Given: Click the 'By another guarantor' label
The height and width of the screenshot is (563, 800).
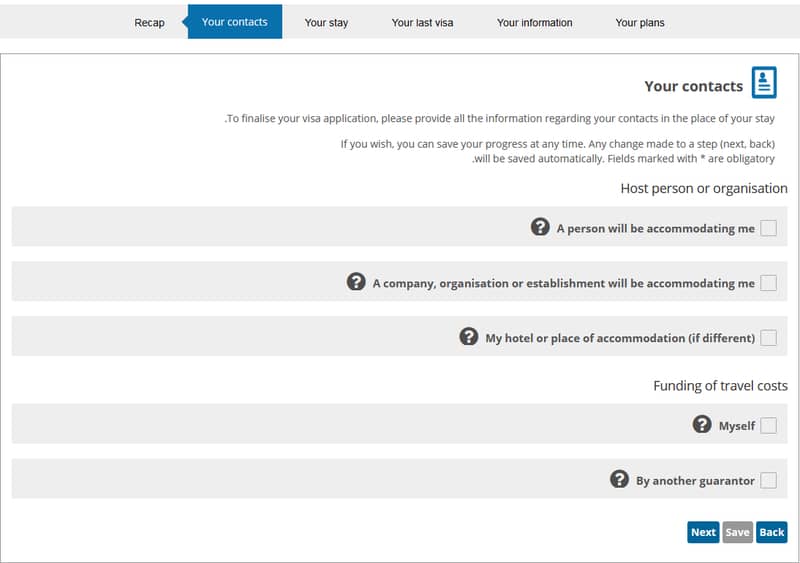Looking at the screenshot, I should click(x=695, y=481).
